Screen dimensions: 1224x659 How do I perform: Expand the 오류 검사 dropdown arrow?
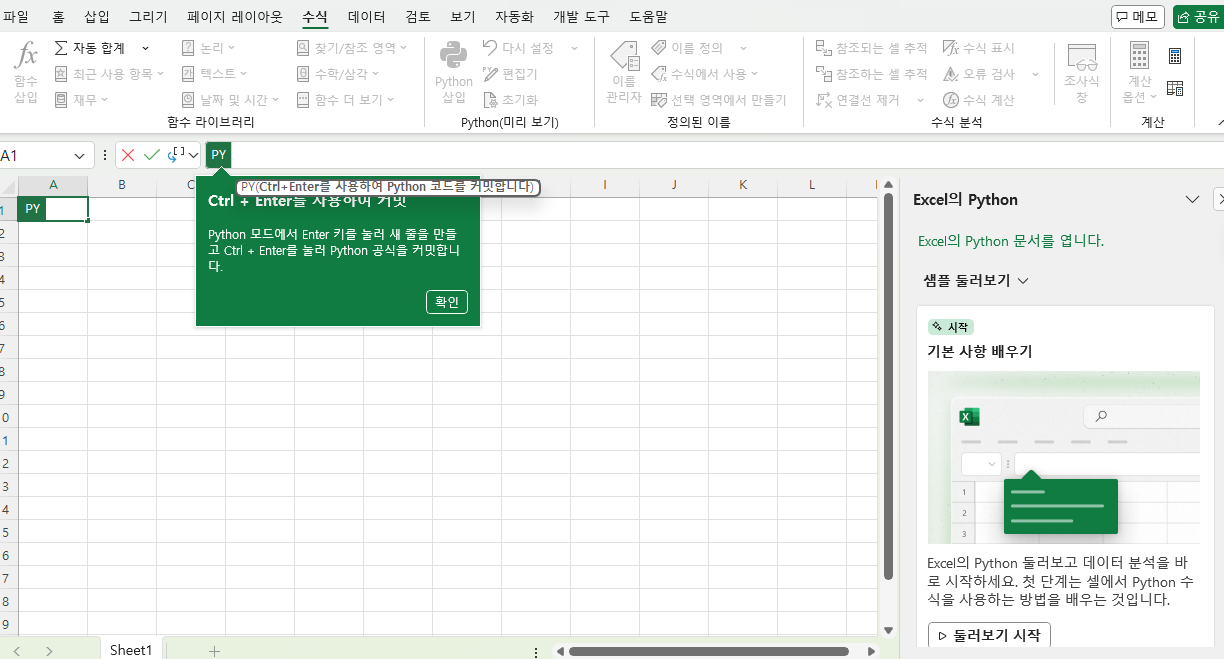tap(1035, 74)
